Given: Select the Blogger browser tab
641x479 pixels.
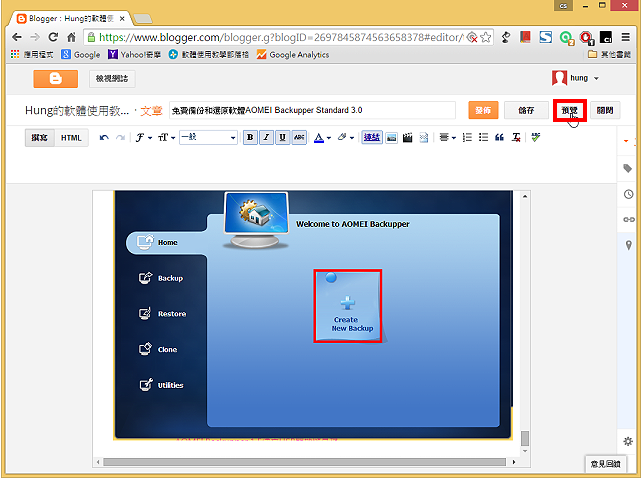Looking at the screenshot, I should click(x=72, y=19).
